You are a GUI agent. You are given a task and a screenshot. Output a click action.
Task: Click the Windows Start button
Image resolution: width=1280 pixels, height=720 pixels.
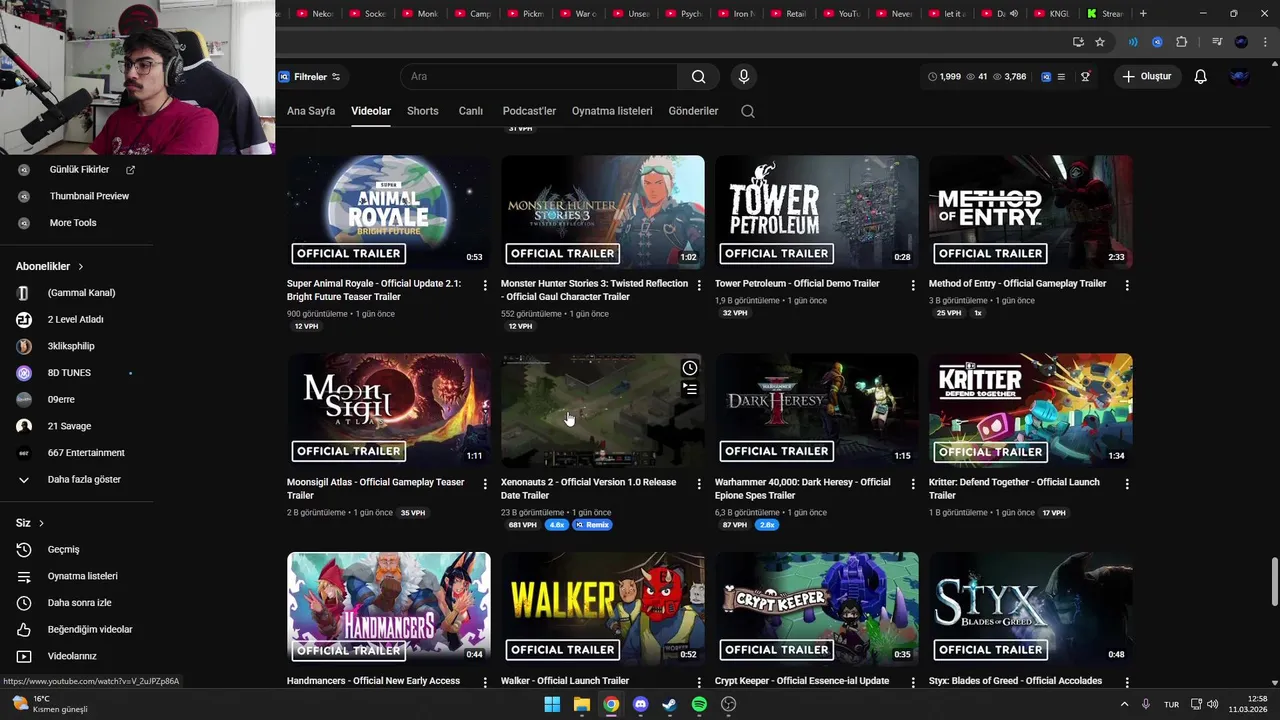coord(552,704)
